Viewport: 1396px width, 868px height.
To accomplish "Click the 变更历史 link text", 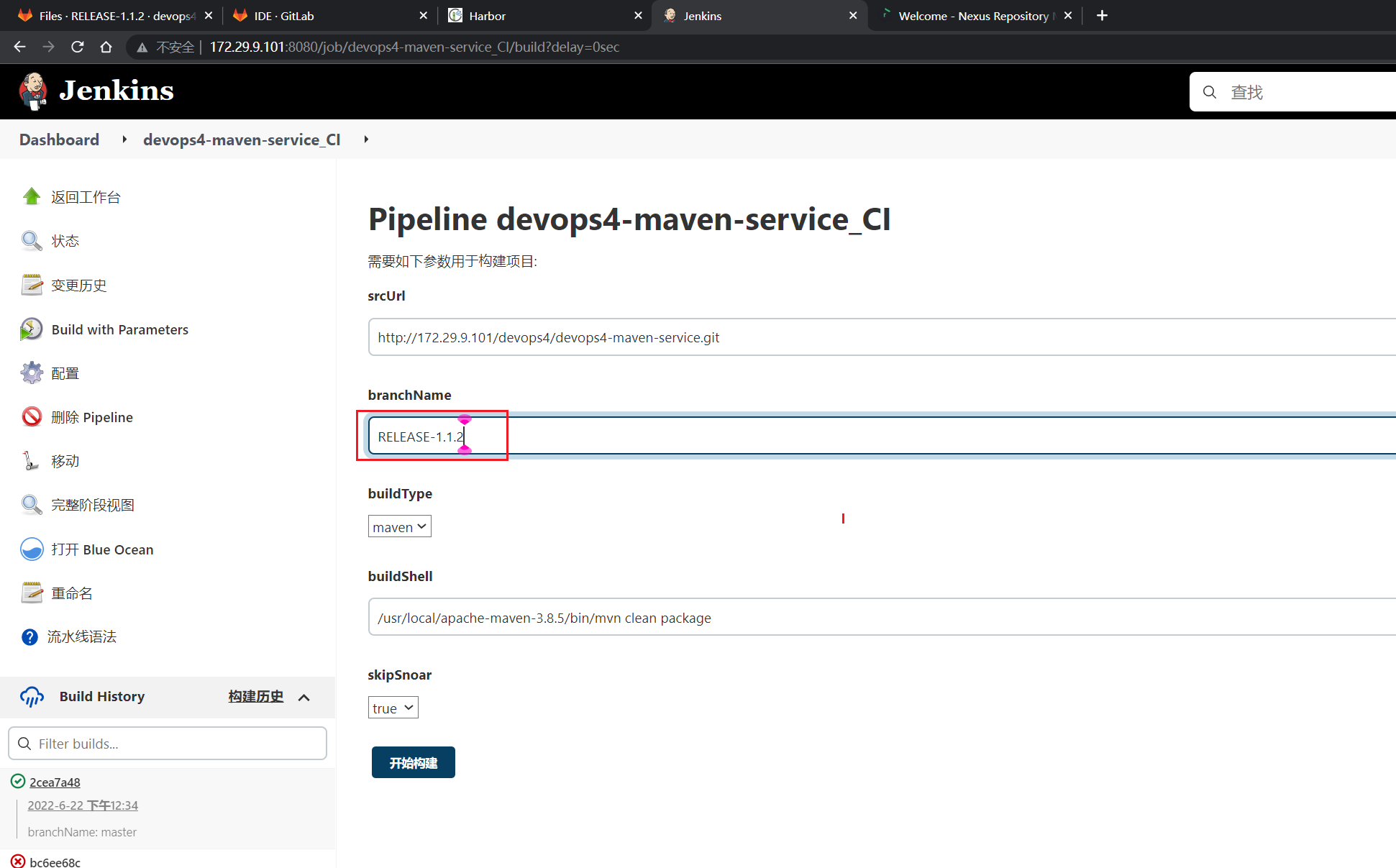I will pyautogui.click(x=79, y=285).
